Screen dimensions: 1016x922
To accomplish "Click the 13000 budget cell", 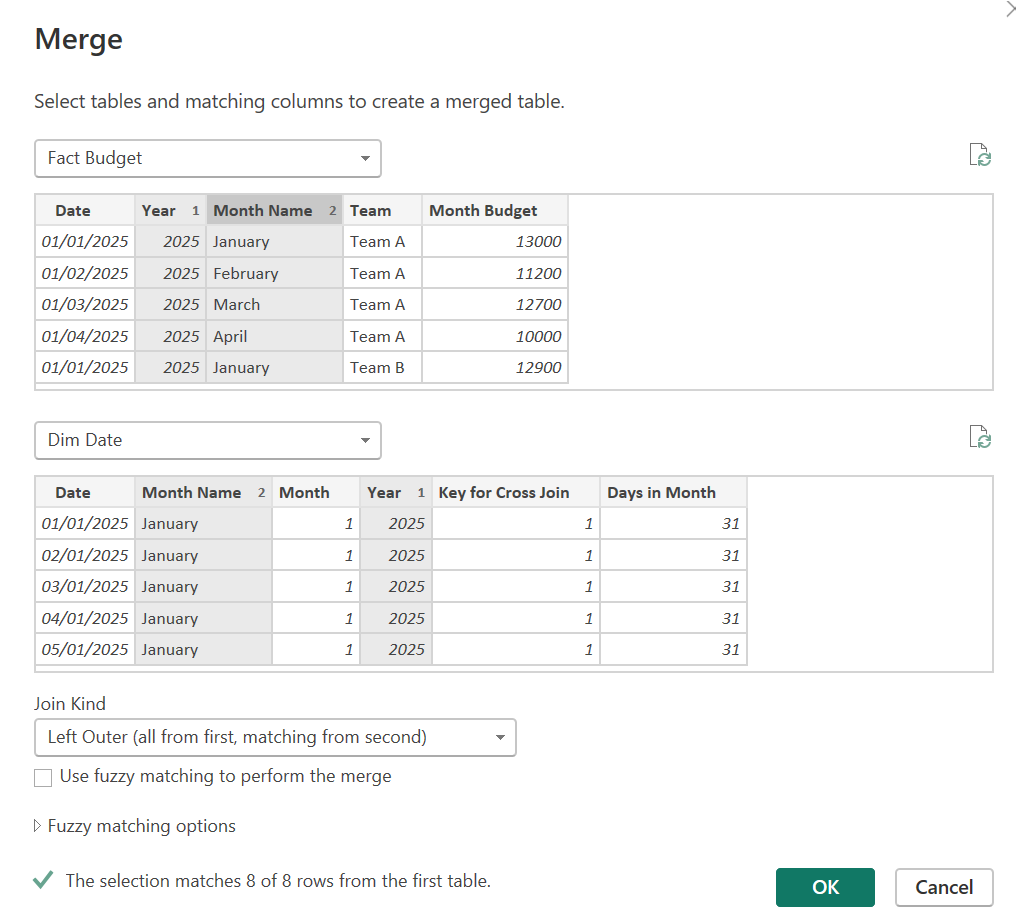I will pyautogui.click(x=495, y=242).
